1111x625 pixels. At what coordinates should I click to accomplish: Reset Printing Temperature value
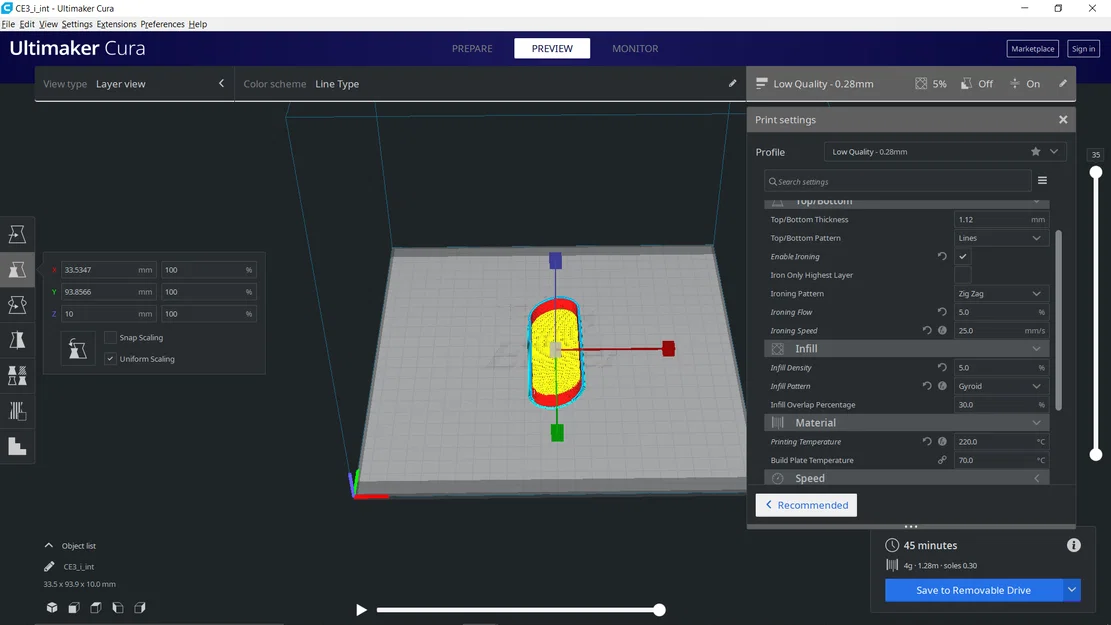(927, 441)
